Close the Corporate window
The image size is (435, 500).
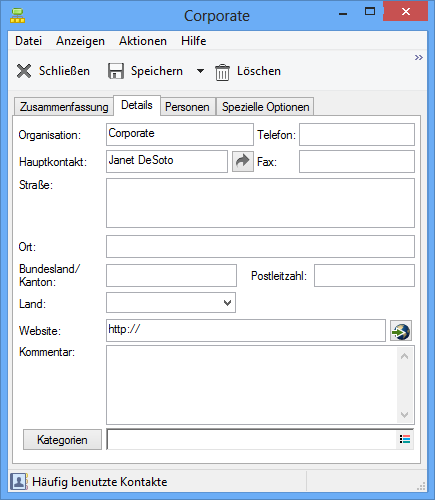point(406,12)
